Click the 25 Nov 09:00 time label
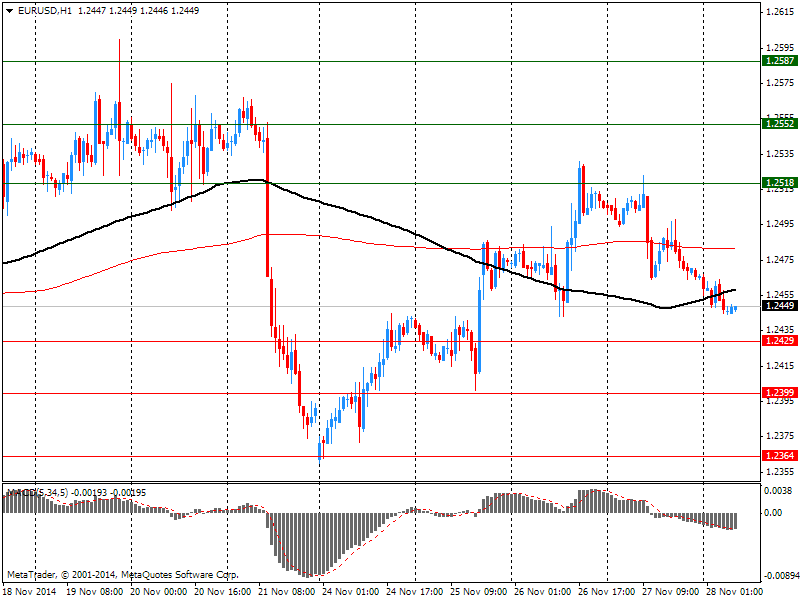This screenshot has width=800, height=600. click(x=478, y=592)
